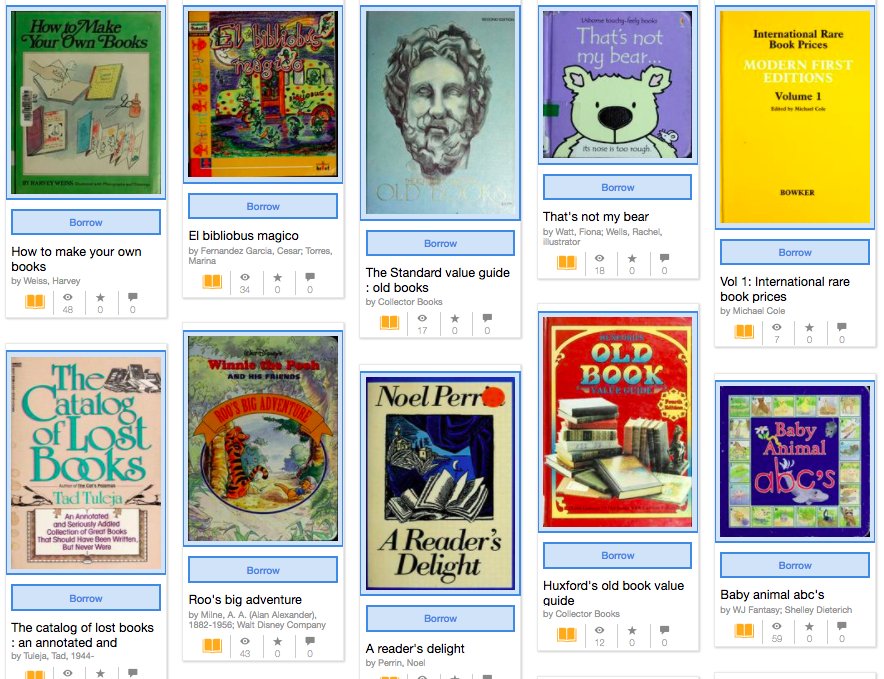The width and height of the screenshot is (884, 679).
Task: Click the book icon under El bibliobus magico
Action: point(212,281)
